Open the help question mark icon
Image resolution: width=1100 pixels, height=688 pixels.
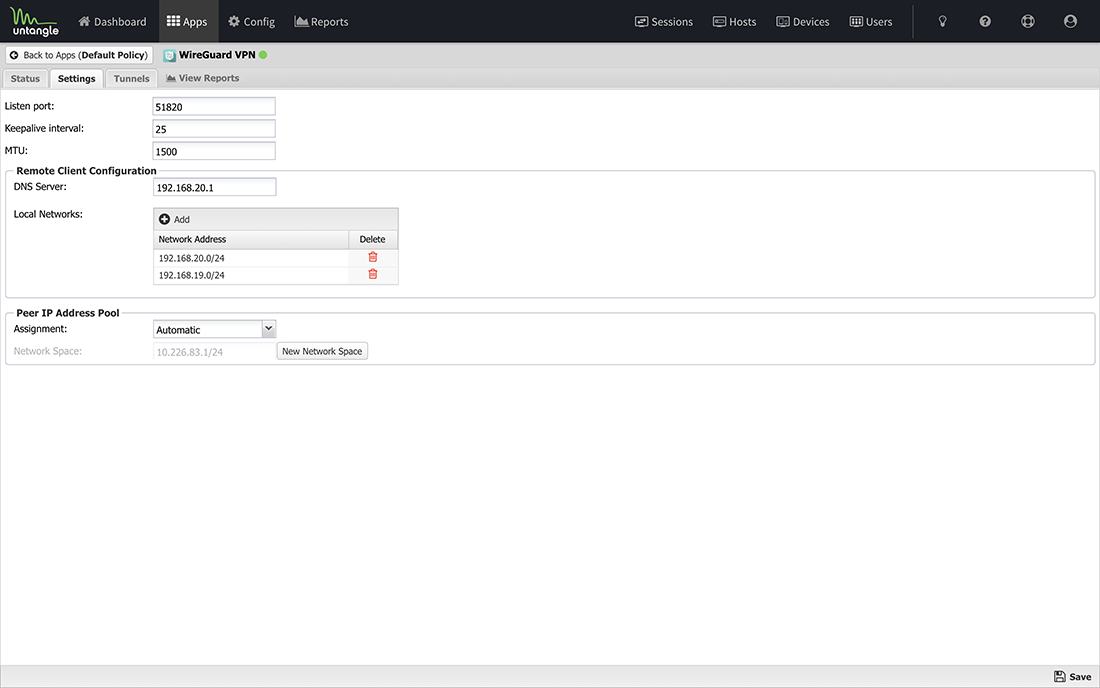[985, 22]
